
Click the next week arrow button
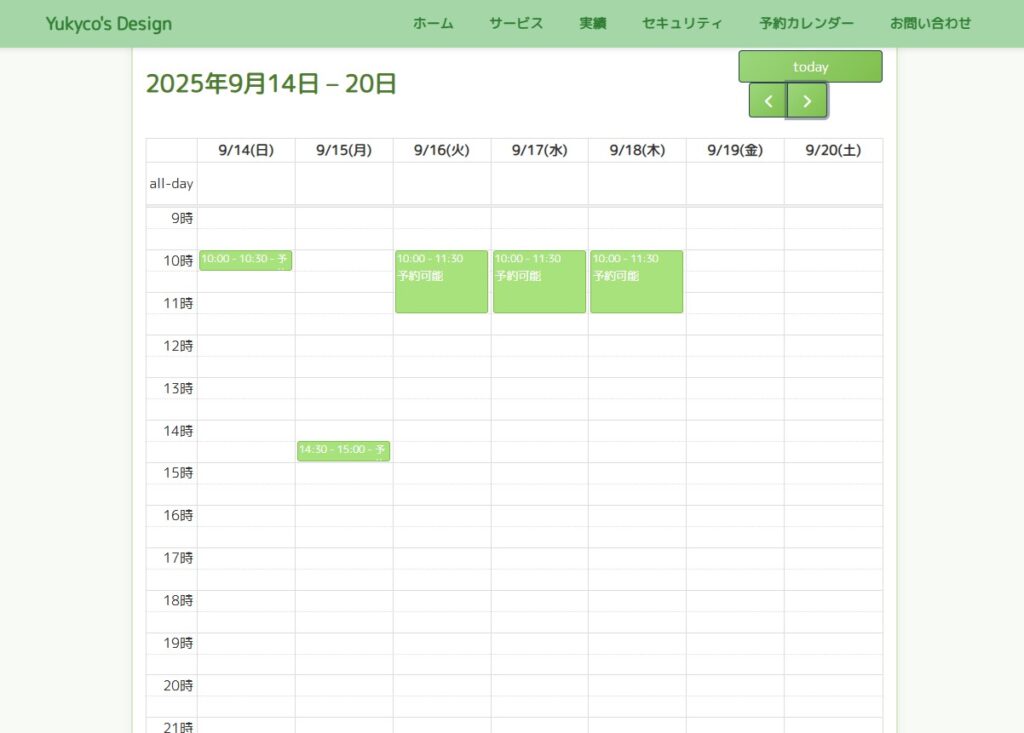pos(807,101)
